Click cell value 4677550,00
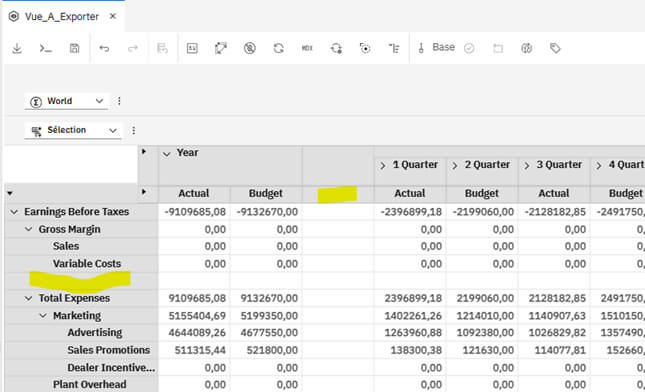 [x=269, y=332]
